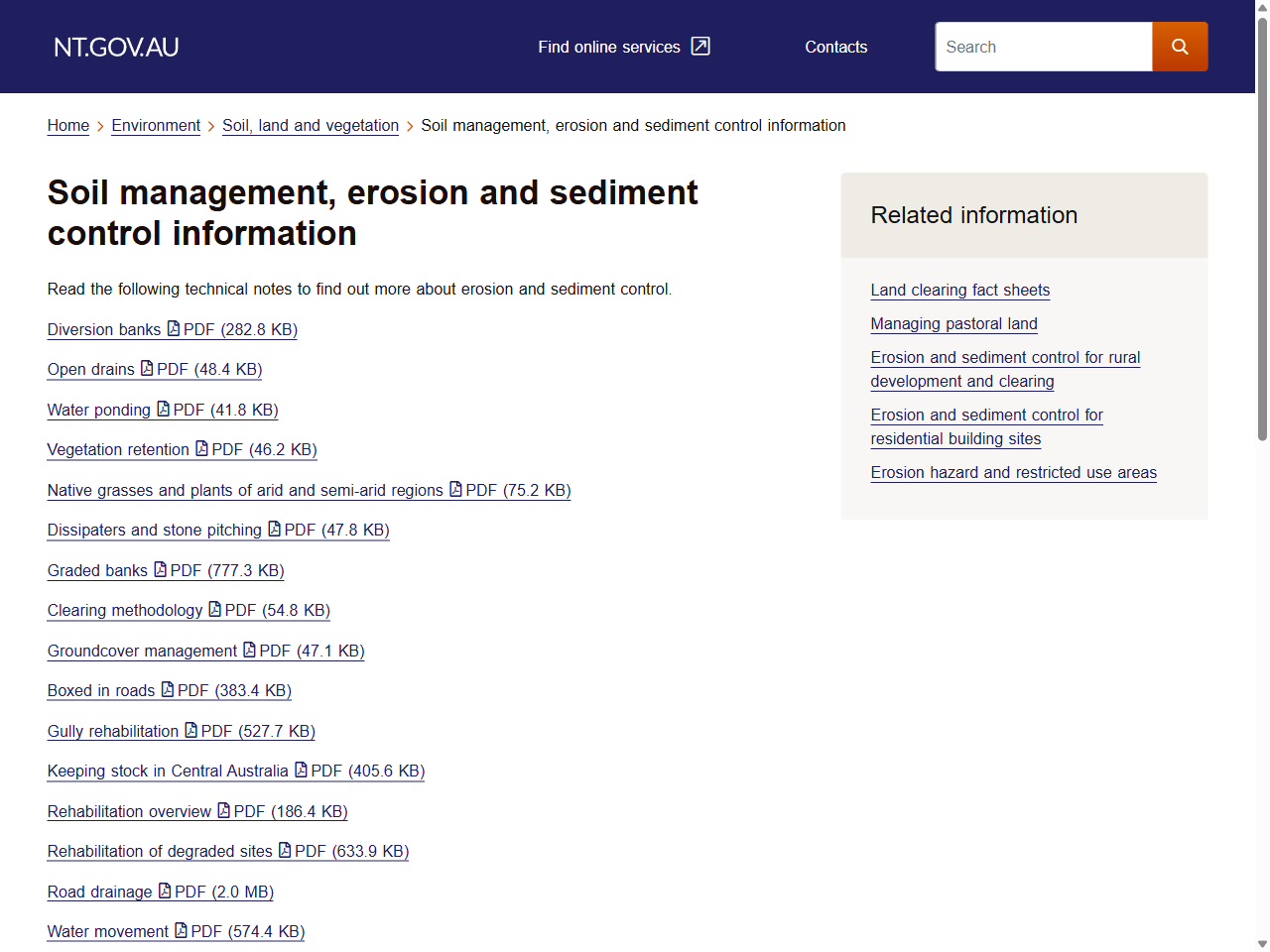This screenshot has height=952, width=1270.
Task: Open Keeping stock in Central Australia
Action: [168, 771]
